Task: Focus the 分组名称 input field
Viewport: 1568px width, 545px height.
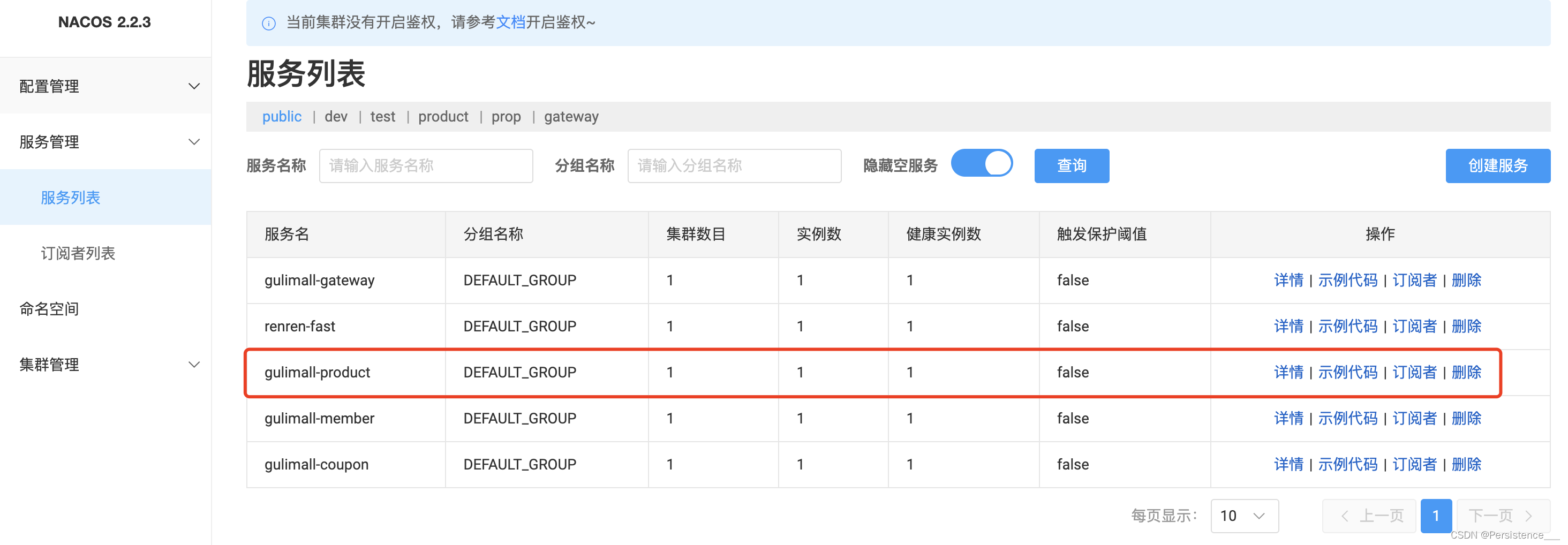Action: pos(734,165)
